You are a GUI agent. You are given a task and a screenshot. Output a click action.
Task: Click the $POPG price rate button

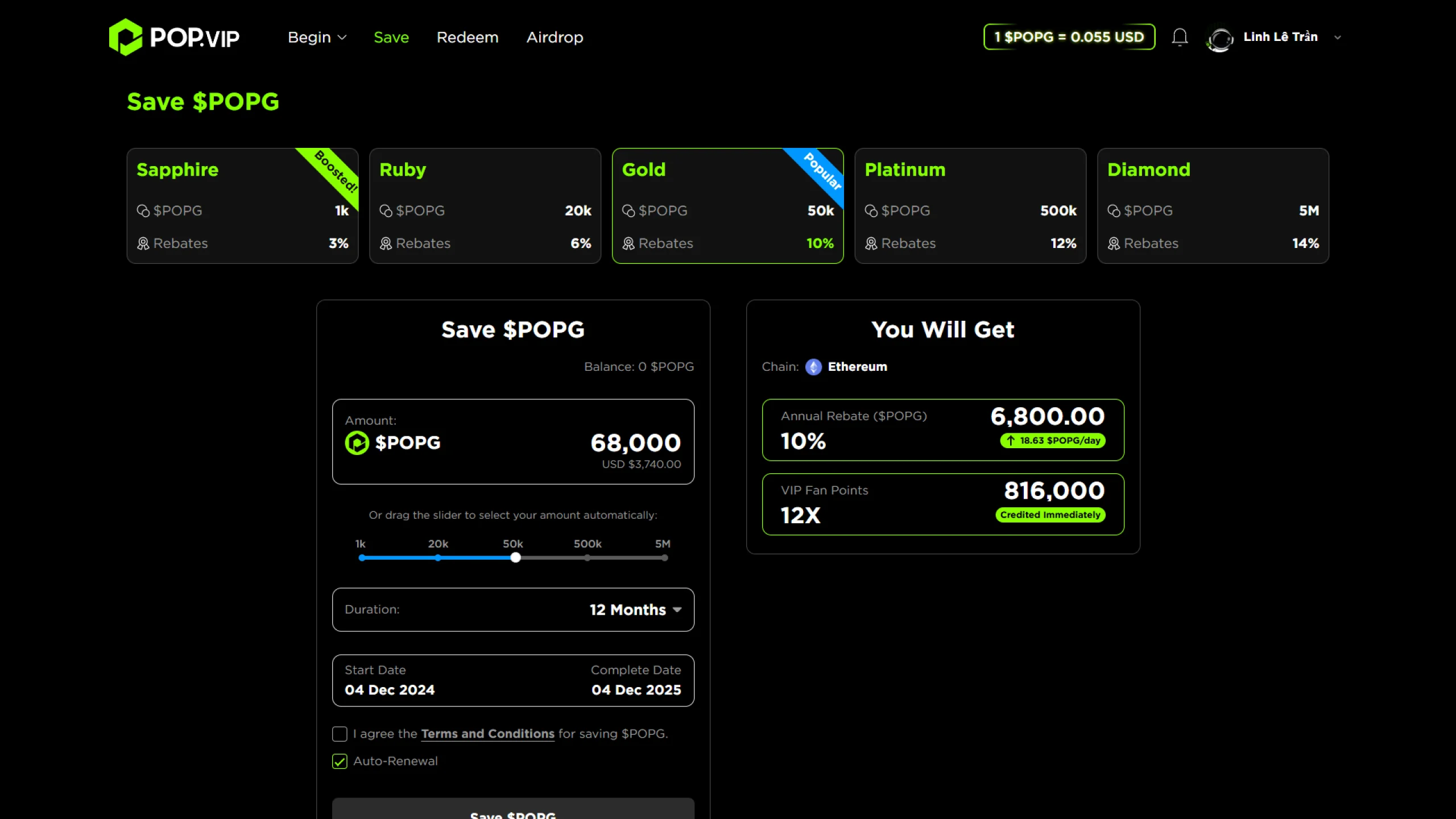pyautogui.click(x=1069, y=37)
